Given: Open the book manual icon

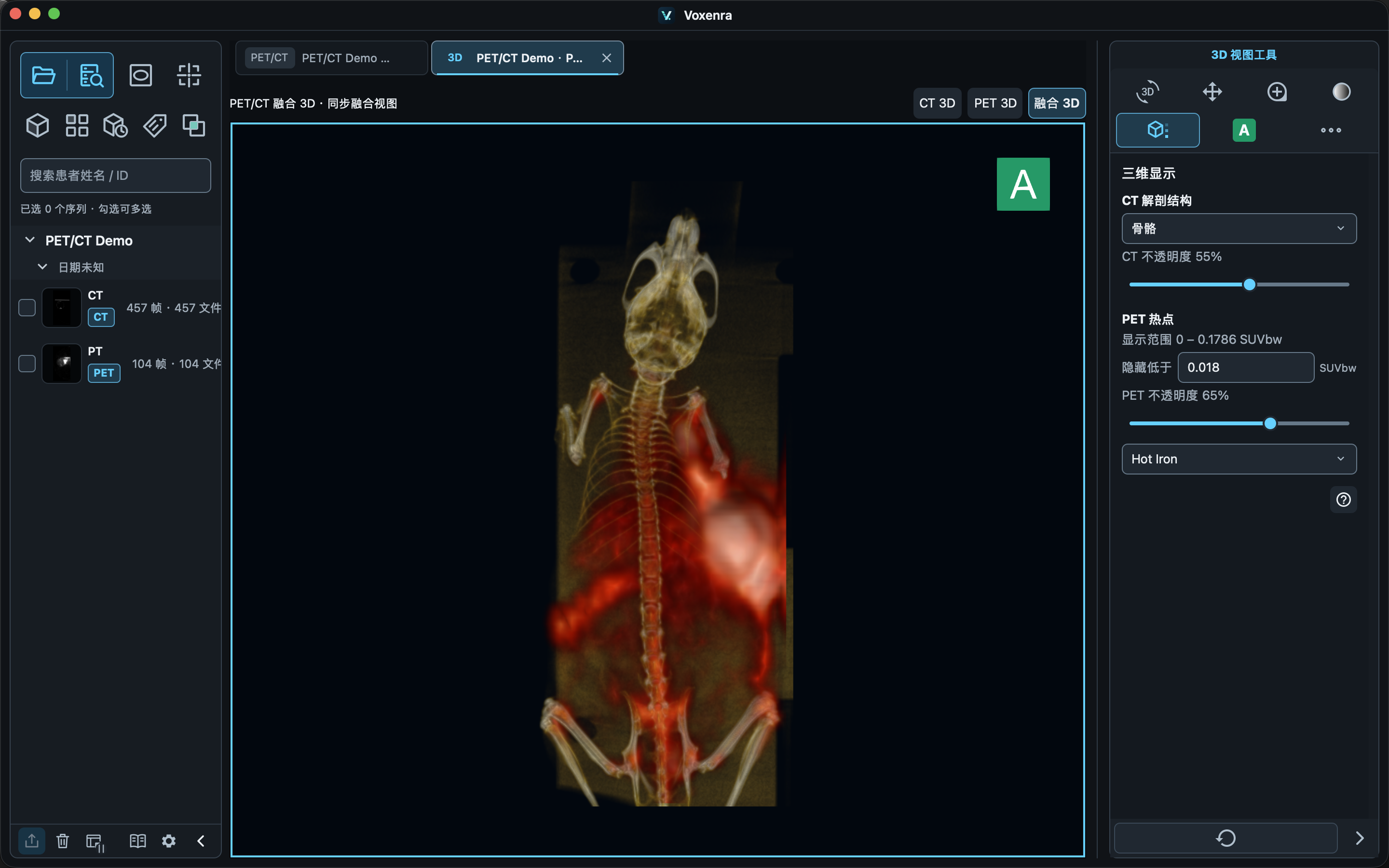Looking at the screenshot, I should (138, 841).
